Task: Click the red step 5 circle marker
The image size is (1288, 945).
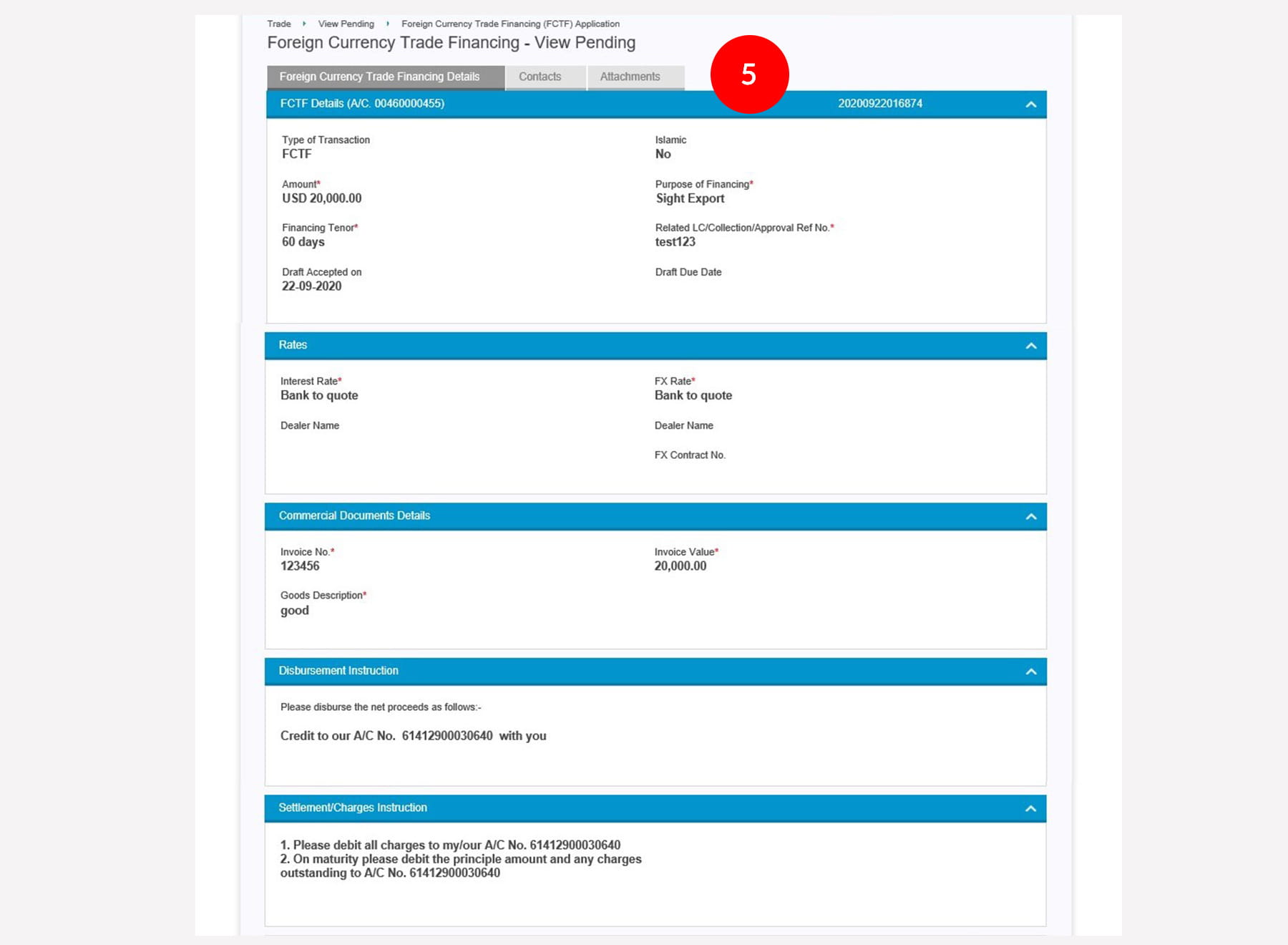Action: point(749,74)
